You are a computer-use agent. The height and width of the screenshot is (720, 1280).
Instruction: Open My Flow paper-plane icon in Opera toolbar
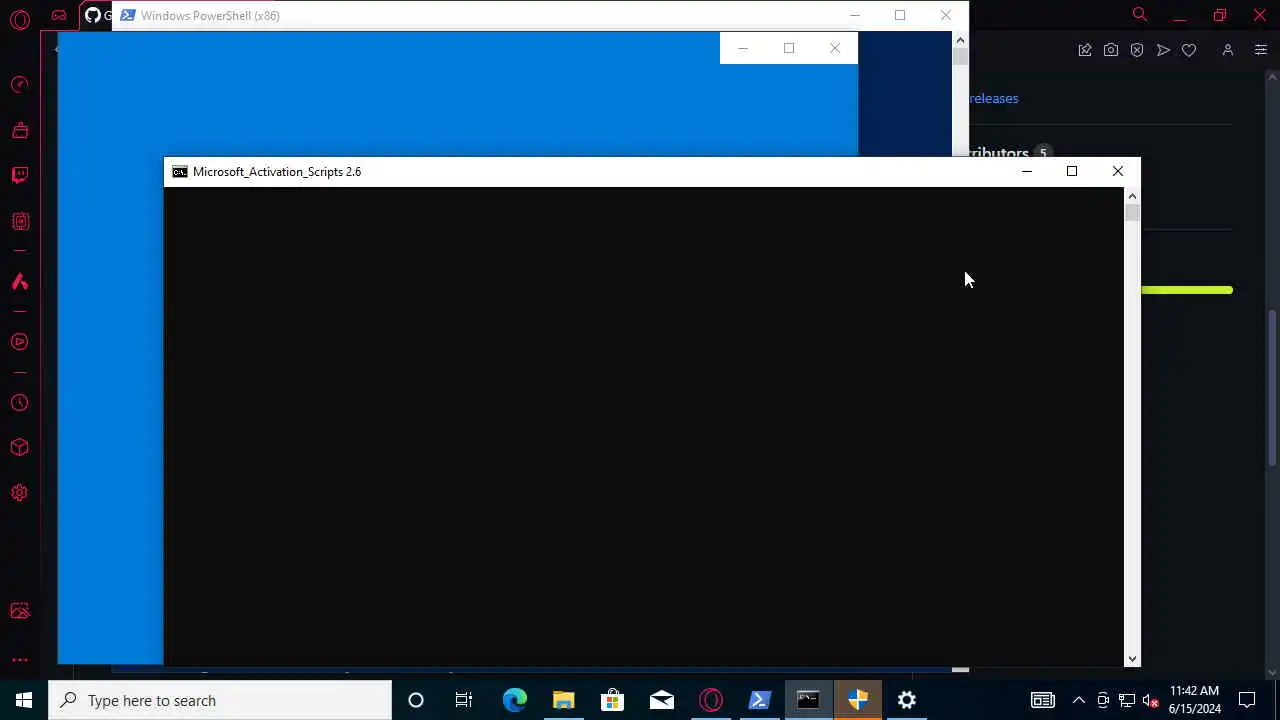point(1163,50)
